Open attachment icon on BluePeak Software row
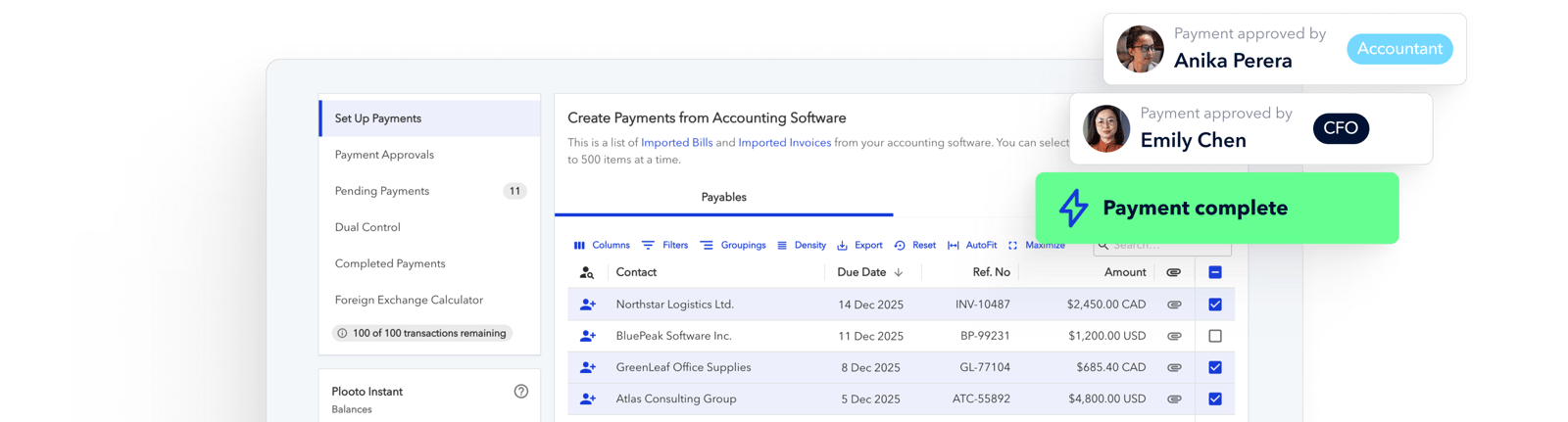Image resolution: width=1568 pixels, height=422 pixels. (x=1174, y=336)
